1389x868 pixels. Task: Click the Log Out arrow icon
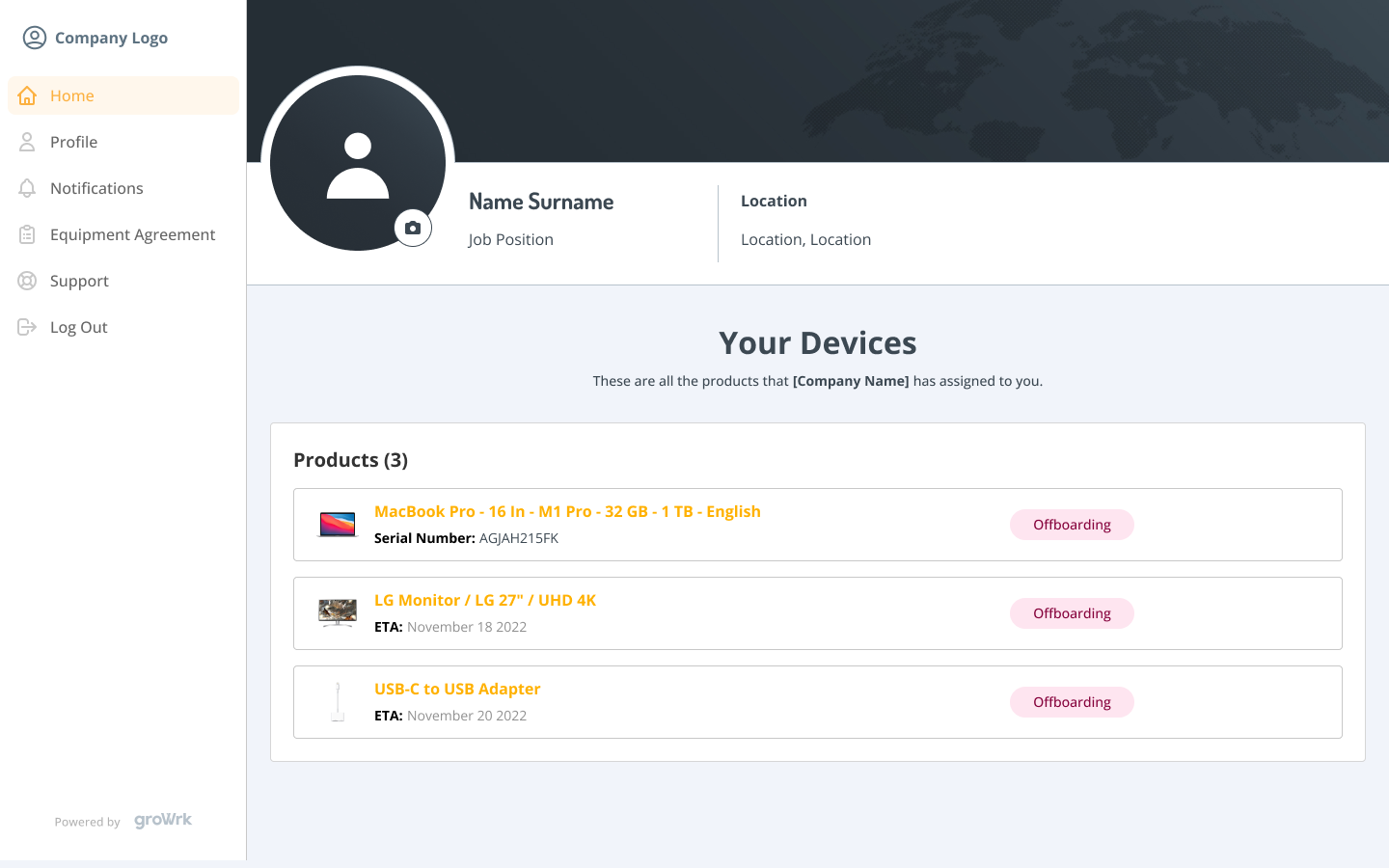pos(27,327)
